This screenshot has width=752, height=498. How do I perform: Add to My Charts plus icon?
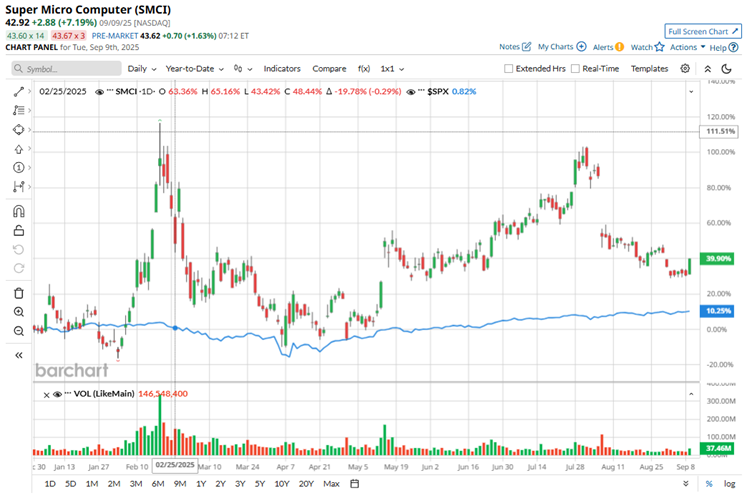click(x=581, y=47)
